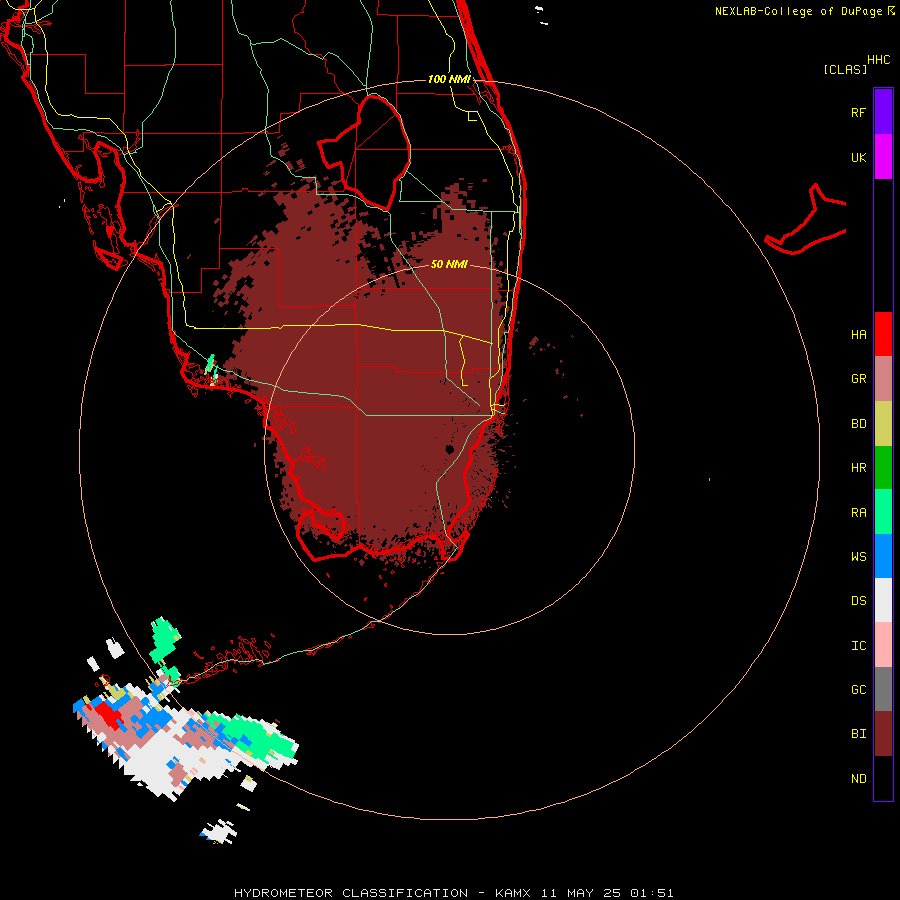Screen dimensions: 900x900
Task: Click the IC light pink legend swatch
Action: tap(883, 645)
